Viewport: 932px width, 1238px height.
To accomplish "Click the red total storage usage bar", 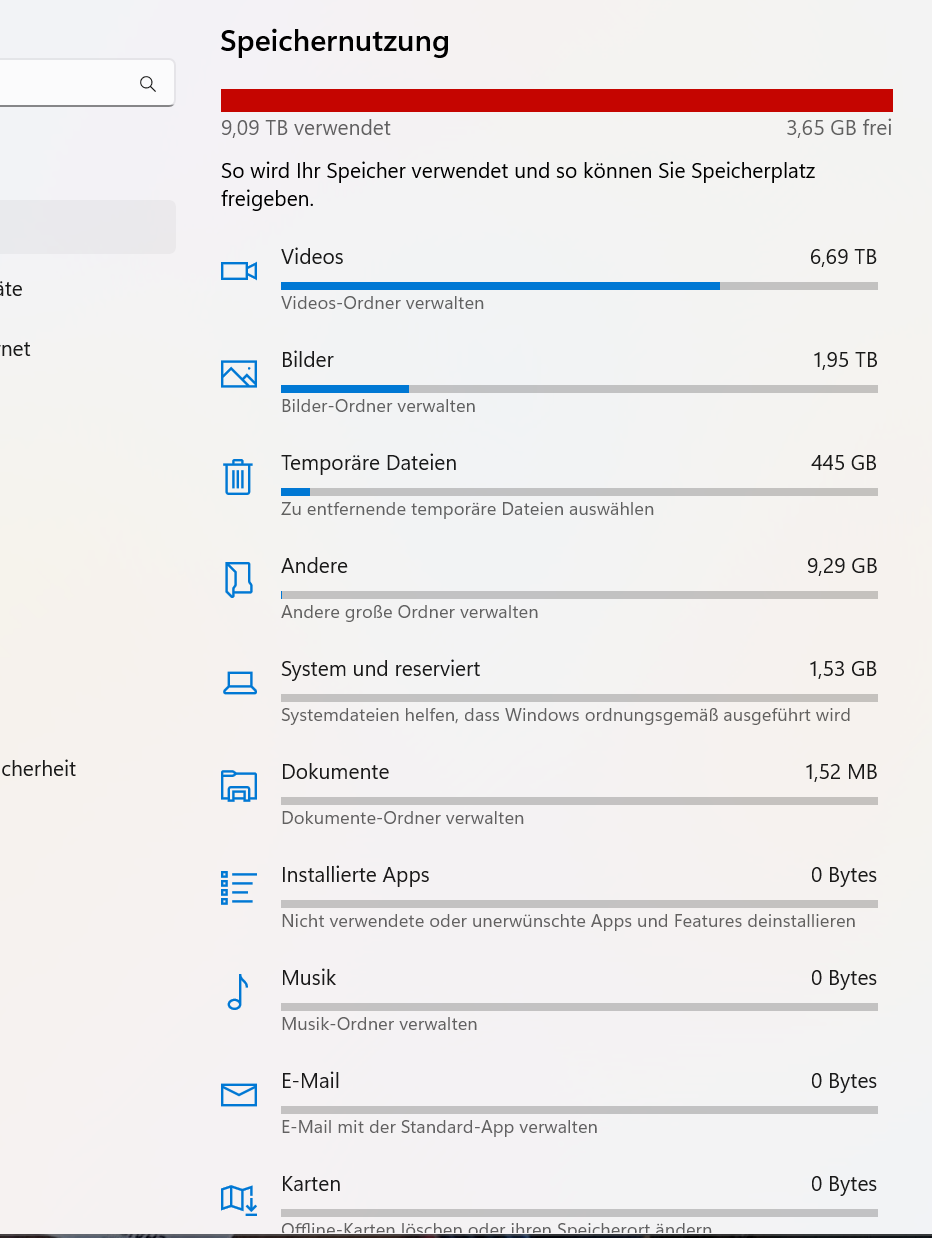I will tap(556, 100).
